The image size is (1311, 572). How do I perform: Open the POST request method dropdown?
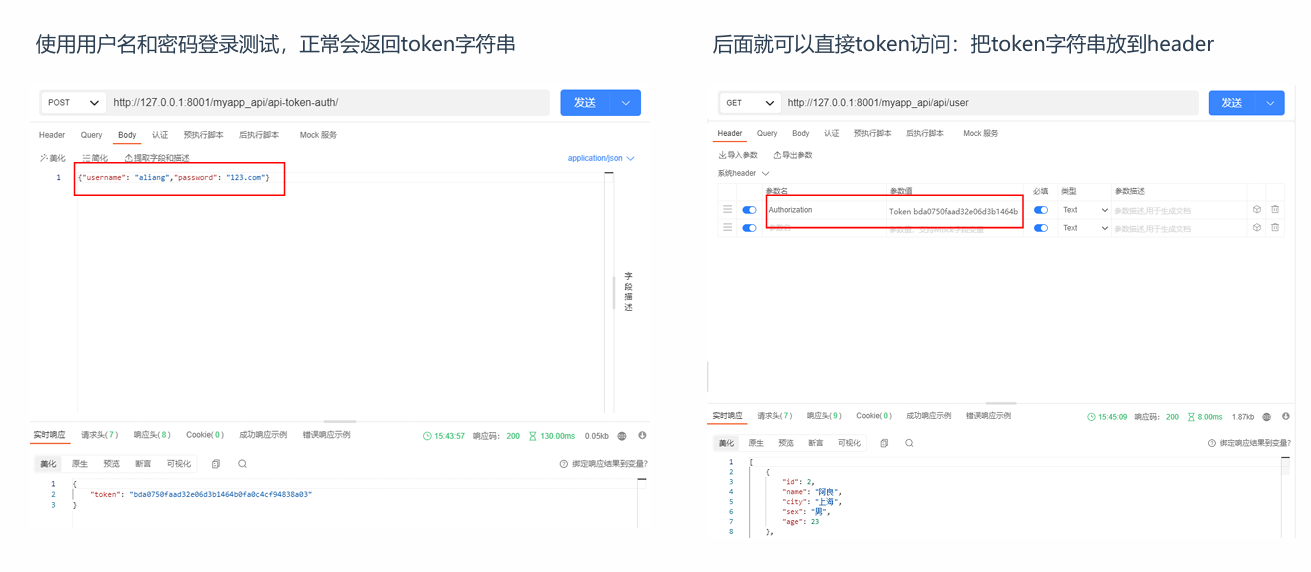tap(73, 103)
